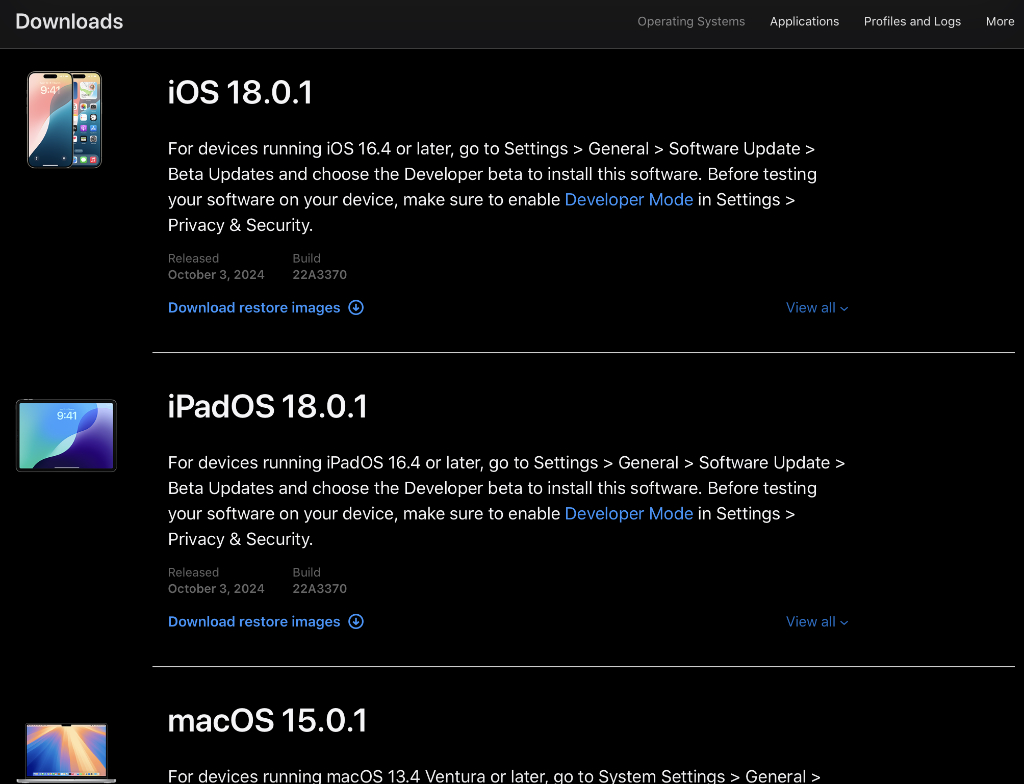Click the macOS 15.0.1 title
The image size is (1024, 784).
tap(267, 720)
